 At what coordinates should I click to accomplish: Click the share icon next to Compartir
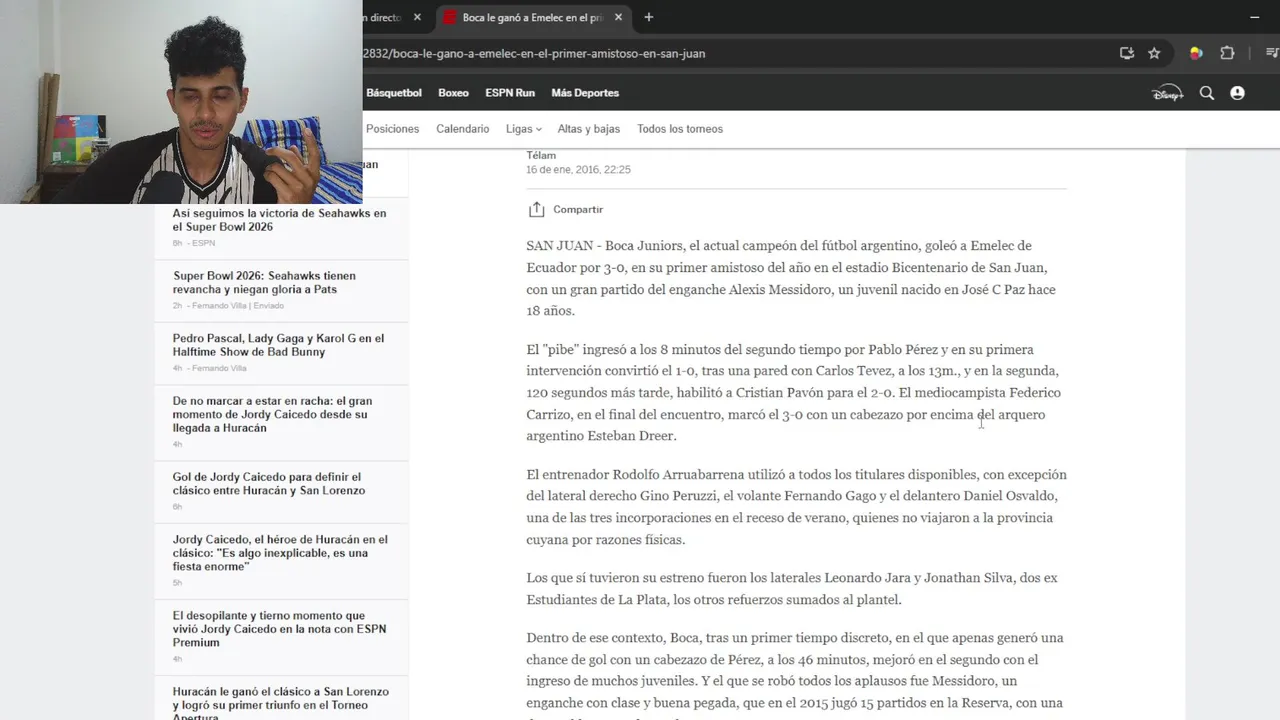click(536, 209)
